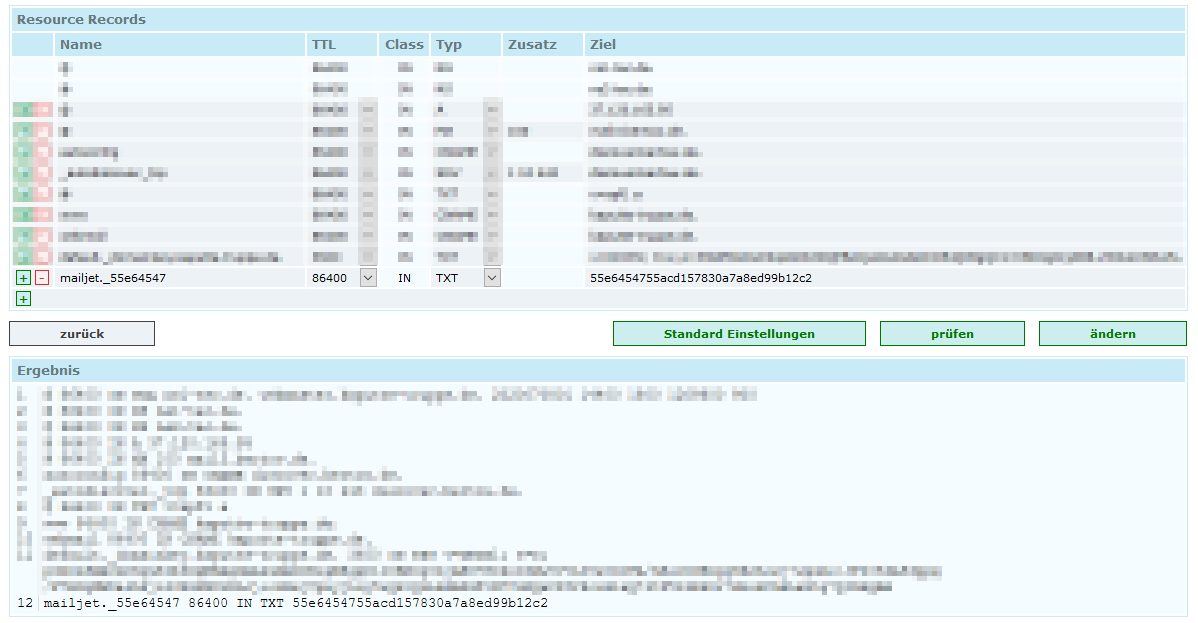Select the empty Zusatz field of the mailjet record

(x=543, y=278)
